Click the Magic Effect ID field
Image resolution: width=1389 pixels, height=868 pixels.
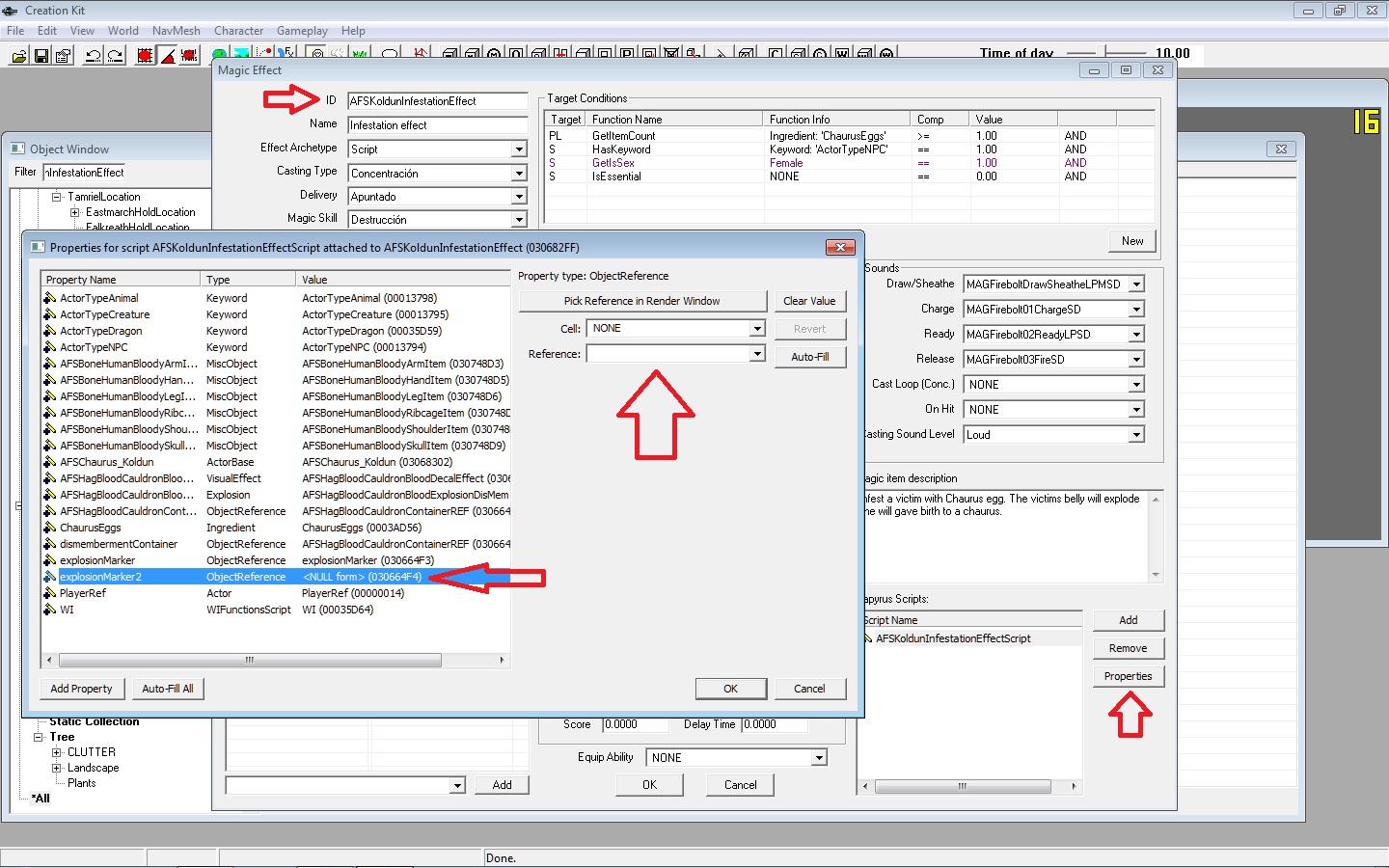[x=437, y=101]
